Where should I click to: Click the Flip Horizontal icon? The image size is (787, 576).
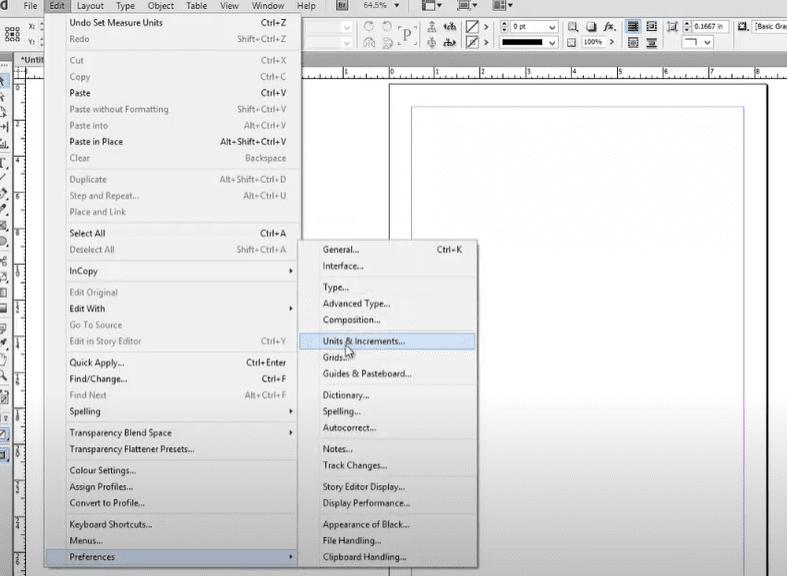click(x=369, y=43)
